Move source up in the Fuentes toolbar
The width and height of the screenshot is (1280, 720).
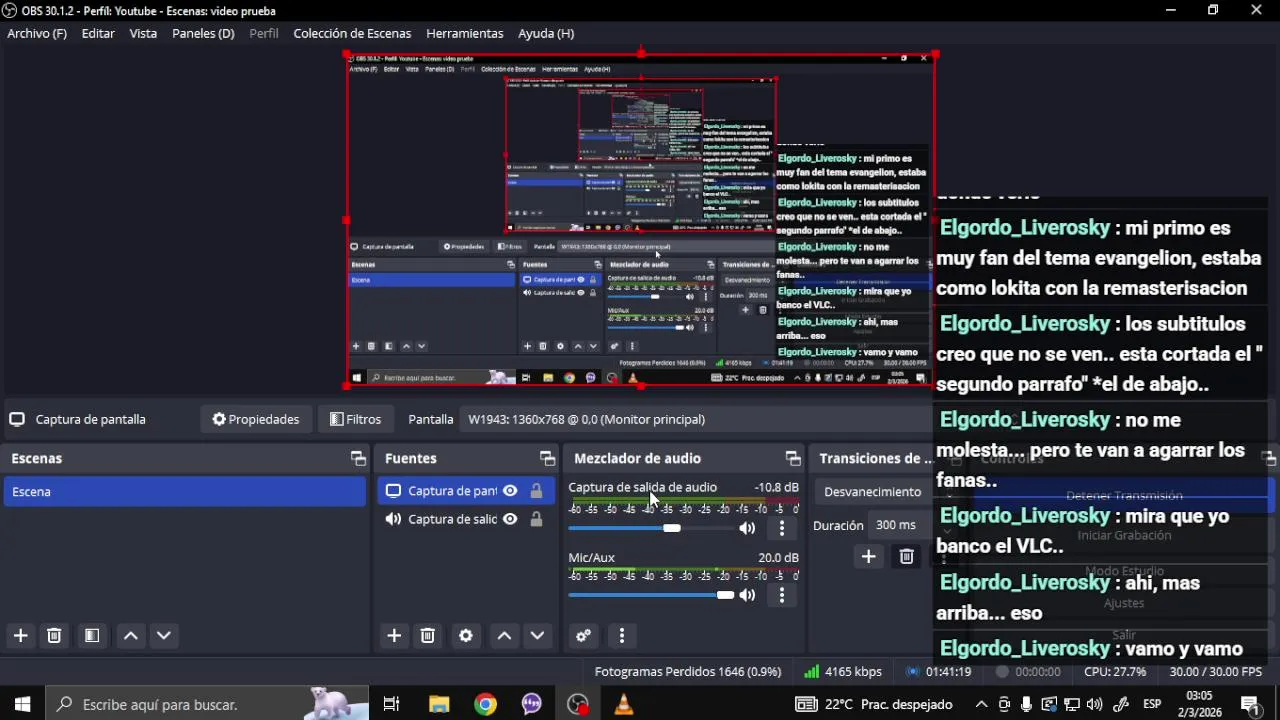pyautogui.click(x=504, y=635)
